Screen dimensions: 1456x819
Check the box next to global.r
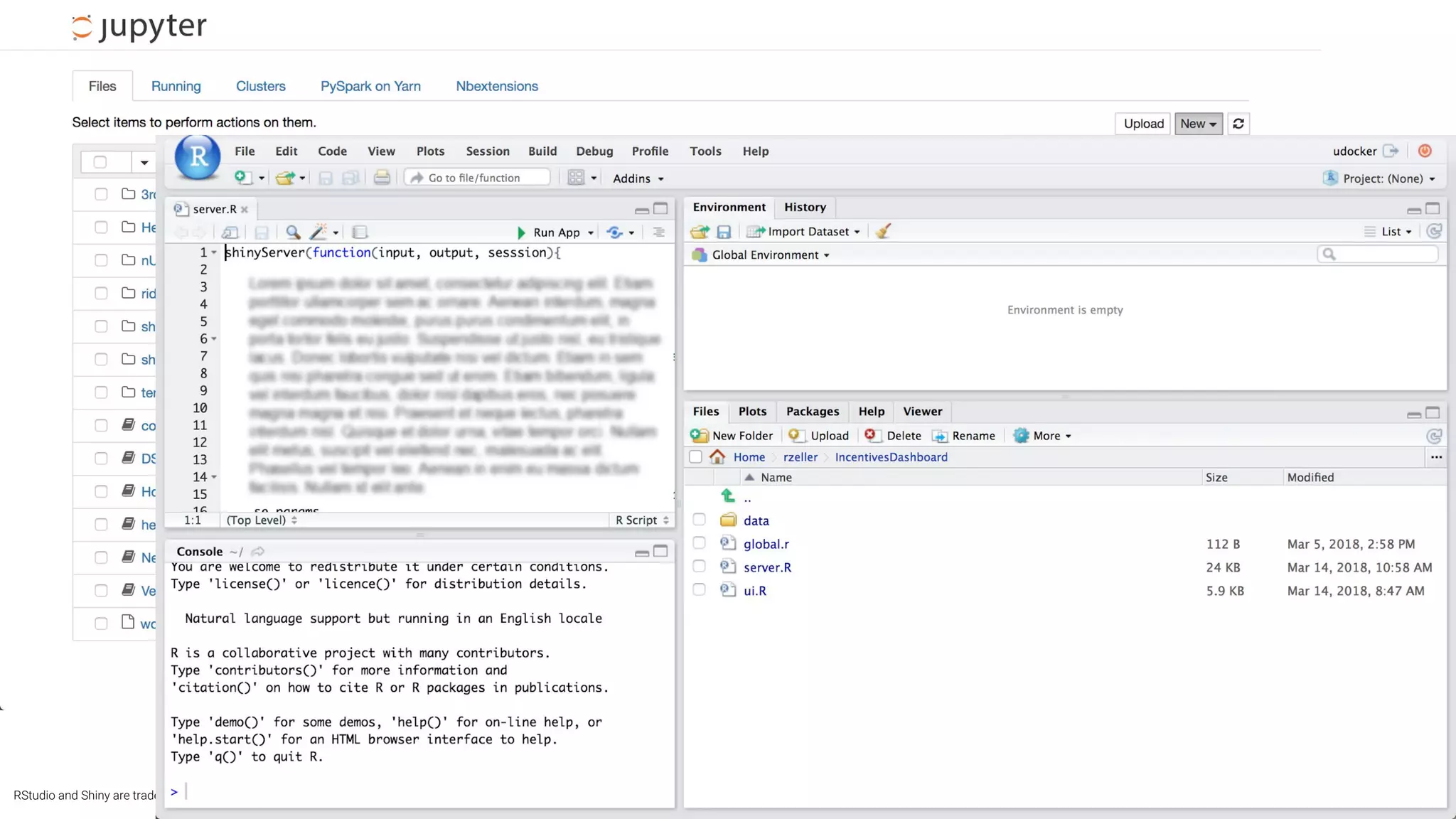tap(699, 543)
